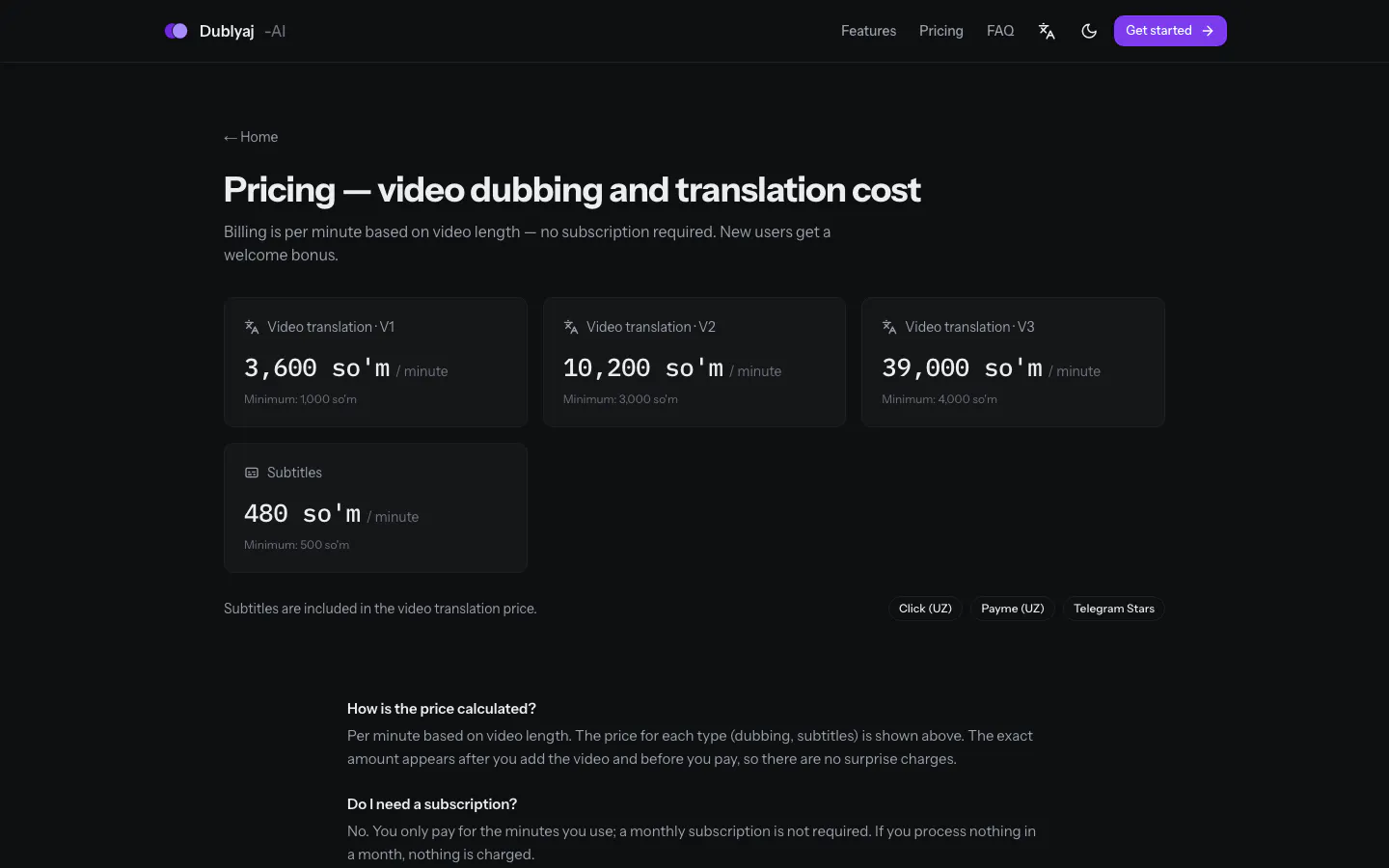Click the '480 so'm' subtitles price

pyautogui.click(x=303, y=514)
